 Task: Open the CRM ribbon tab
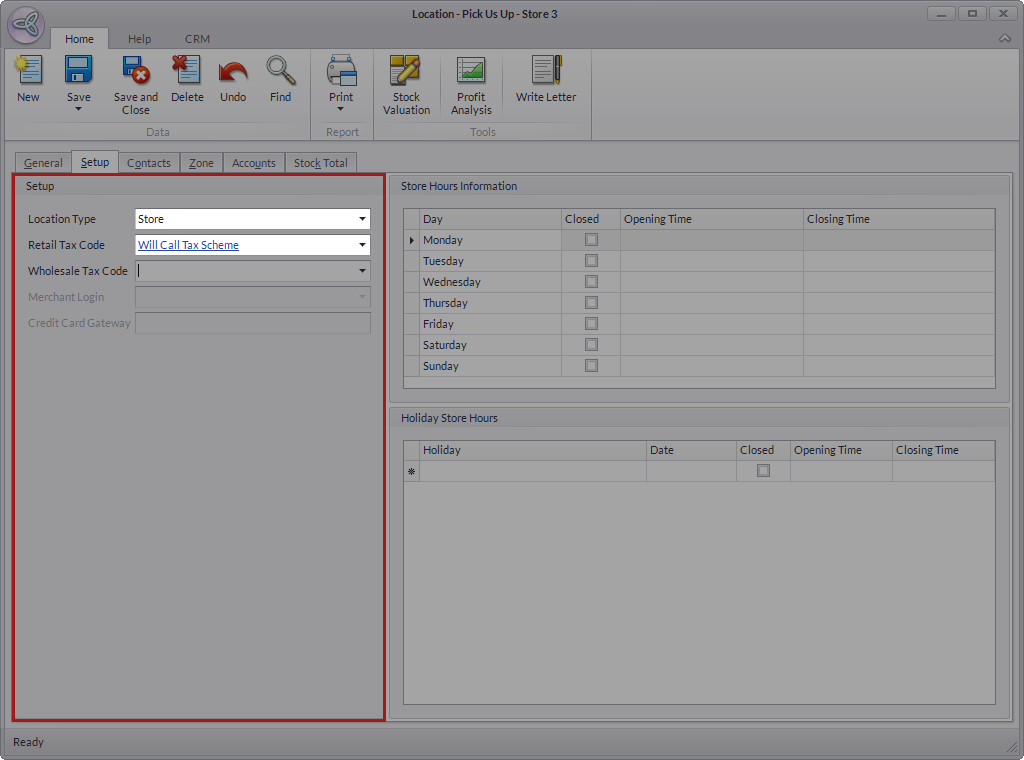[197, 39]
